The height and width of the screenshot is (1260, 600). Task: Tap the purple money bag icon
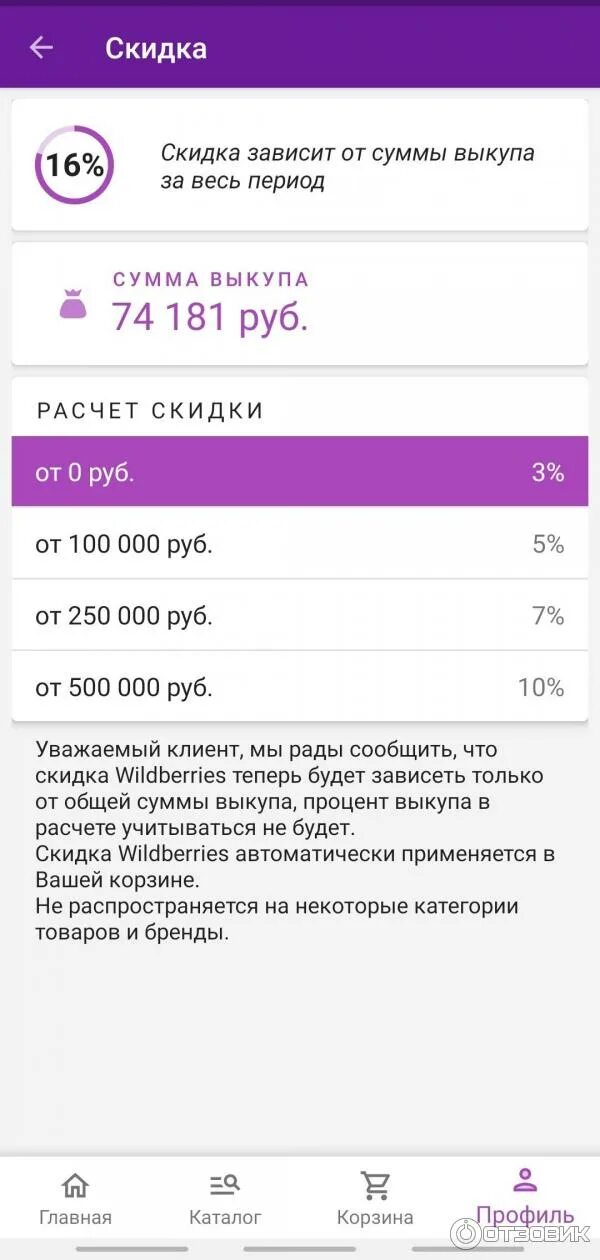click(x=73, y=304)
